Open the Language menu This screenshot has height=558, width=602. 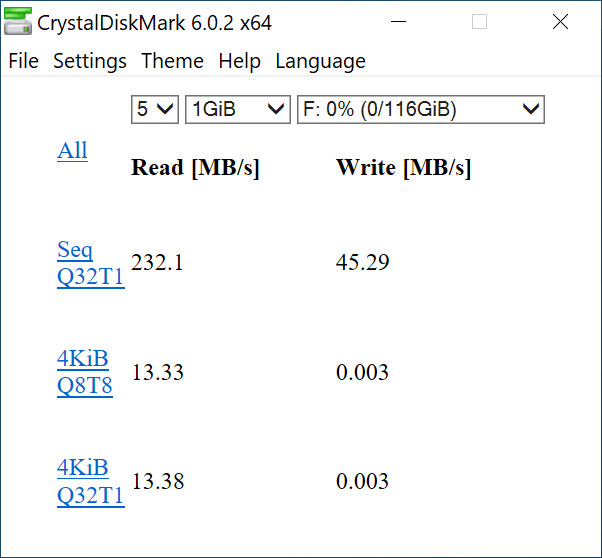coord(320,61)
